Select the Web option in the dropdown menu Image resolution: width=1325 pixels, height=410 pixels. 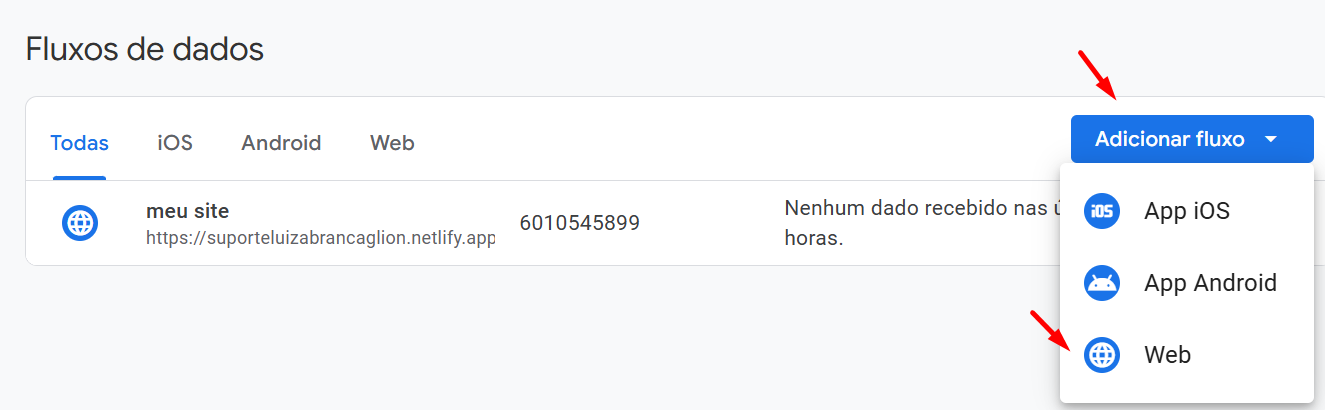[1187, 355]
